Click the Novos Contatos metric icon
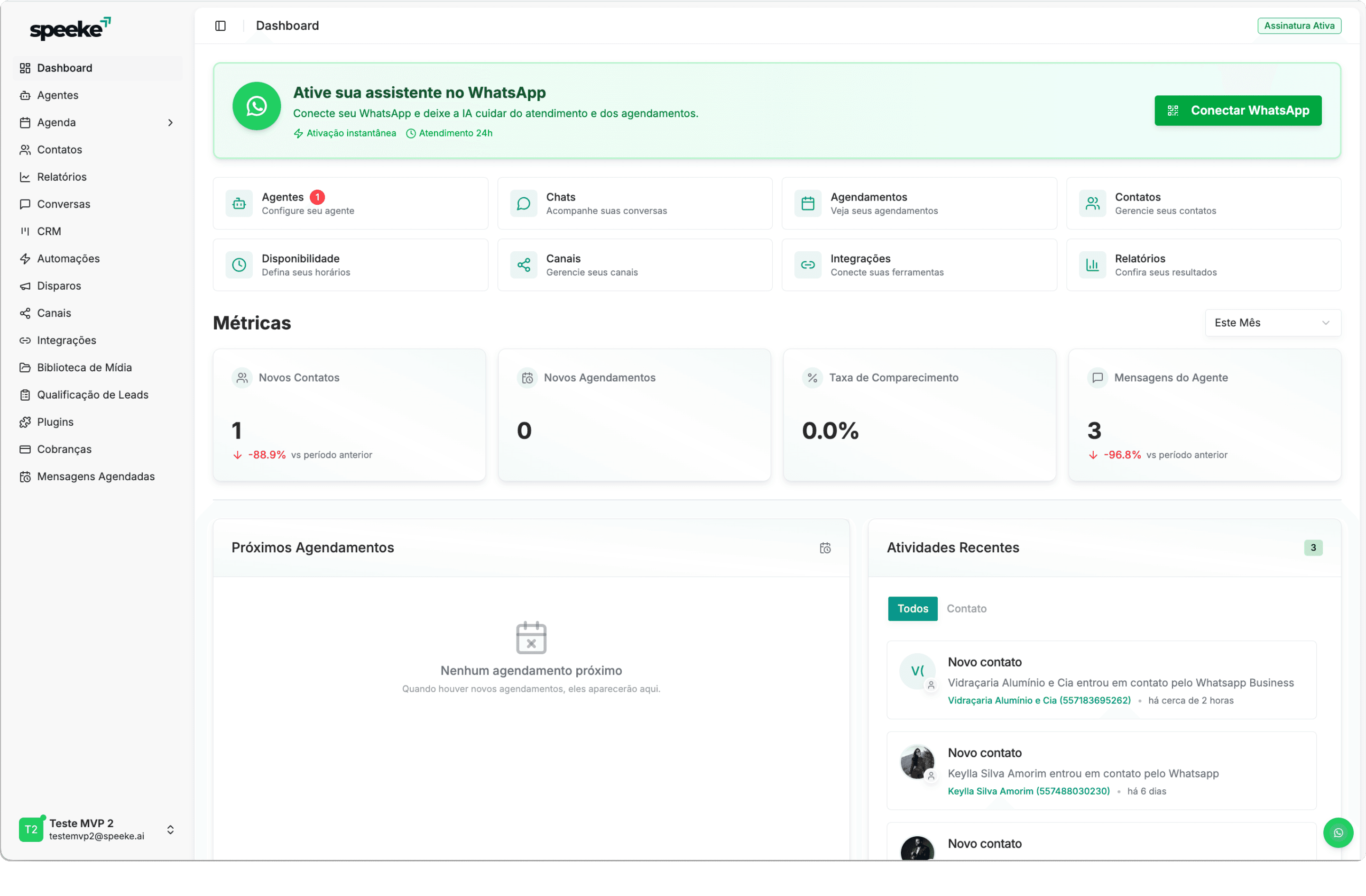This screenshot has height=896, width=1366. (242, 378)
